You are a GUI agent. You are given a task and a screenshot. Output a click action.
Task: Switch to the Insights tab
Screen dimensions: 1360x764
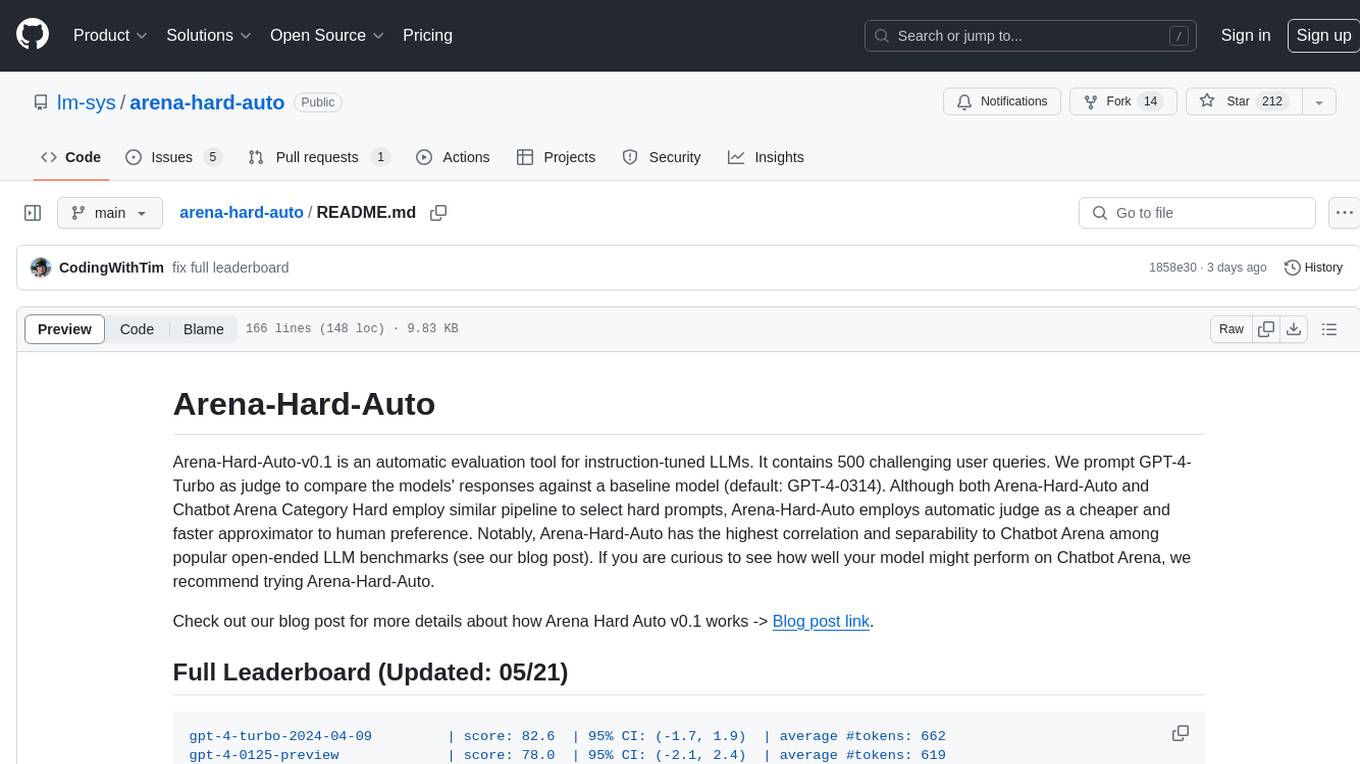[766, 157]
